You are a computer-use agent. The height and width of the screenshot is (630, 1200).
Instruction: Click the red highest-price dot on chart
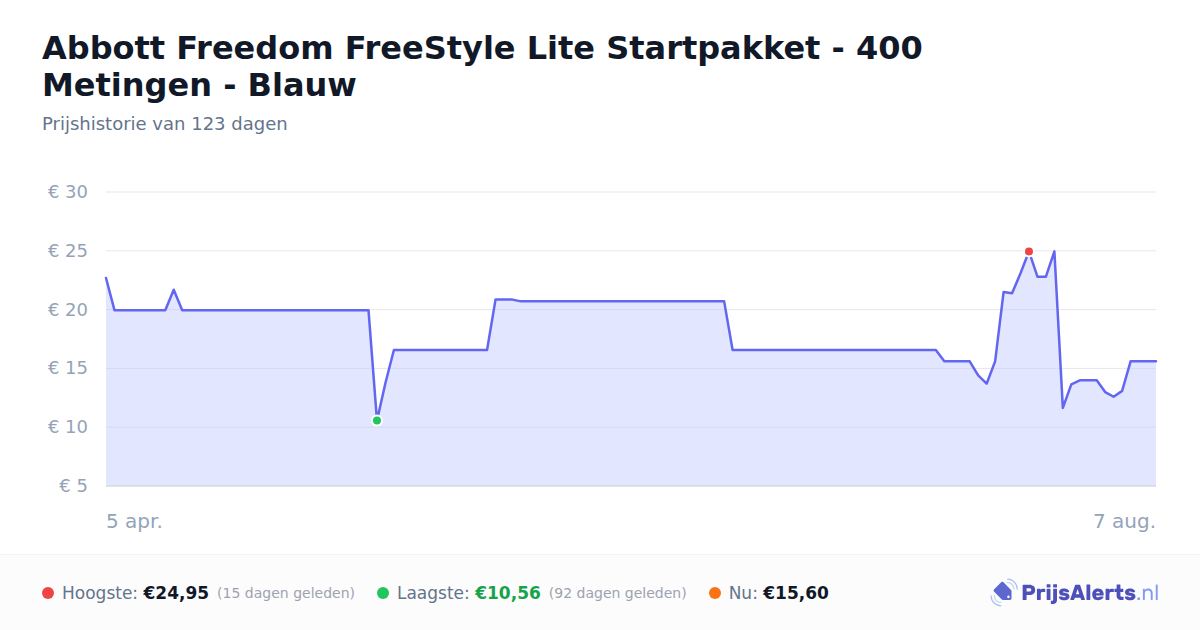point(1028,251)
